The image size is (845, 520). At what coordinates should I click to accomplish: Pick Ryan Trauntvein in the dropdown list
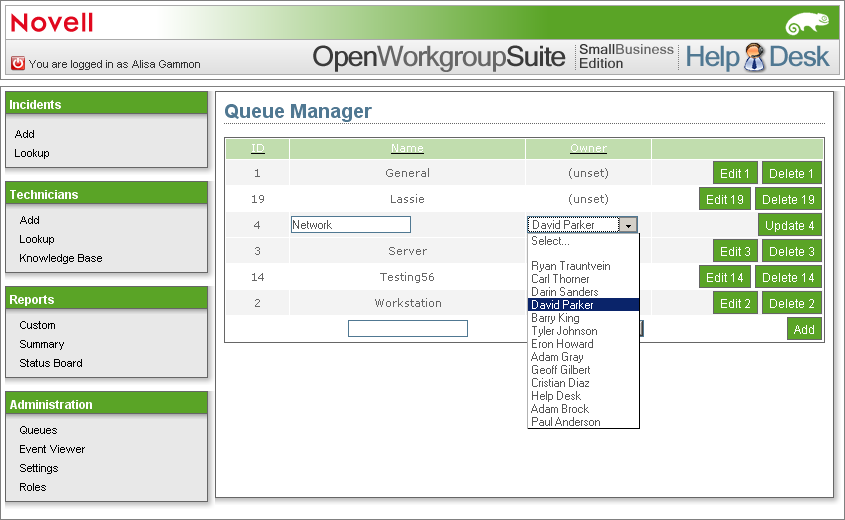point(573,266)
